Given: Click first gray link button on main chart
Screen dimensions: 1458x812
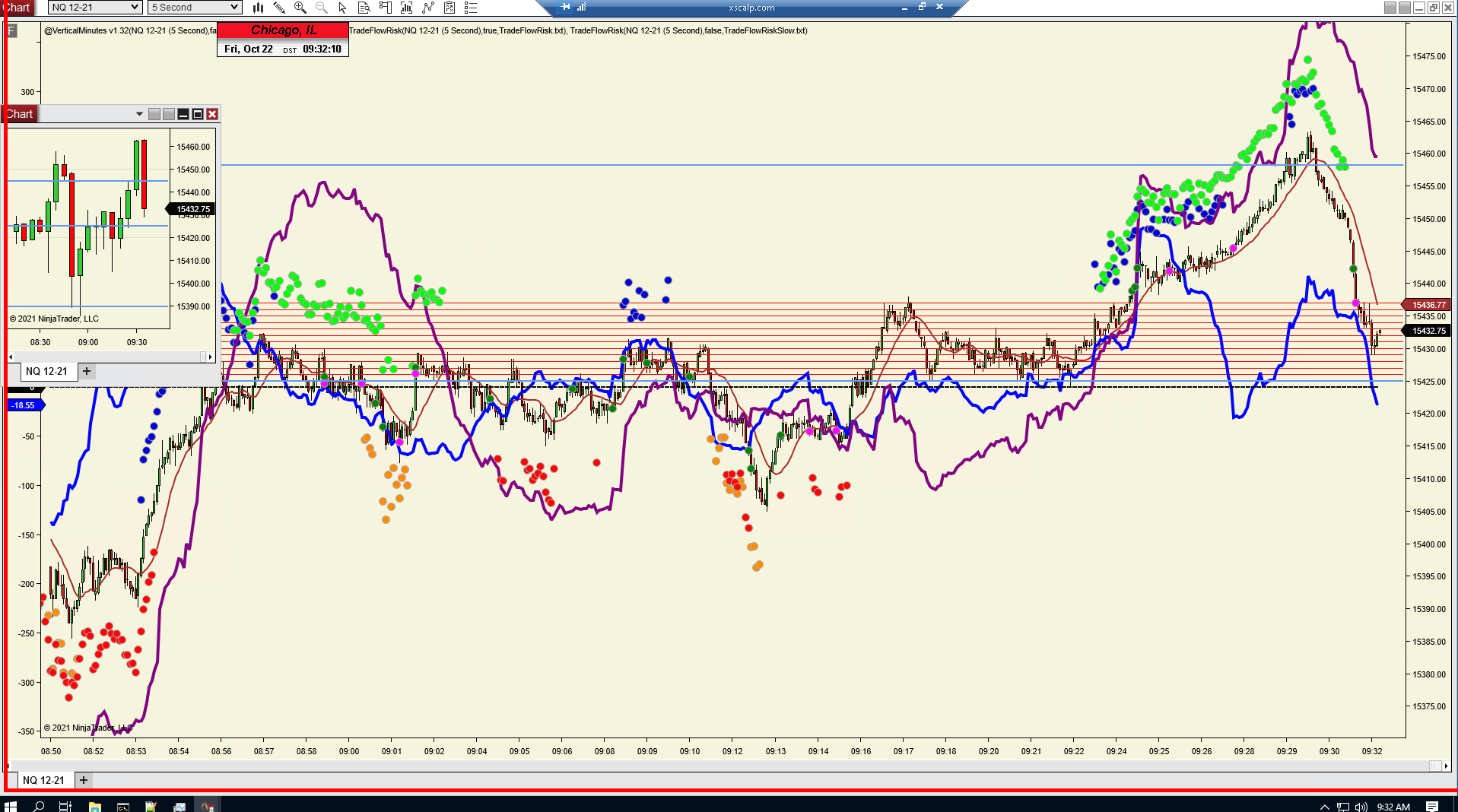Looking at the screenshot, I should click(1390, 8).
